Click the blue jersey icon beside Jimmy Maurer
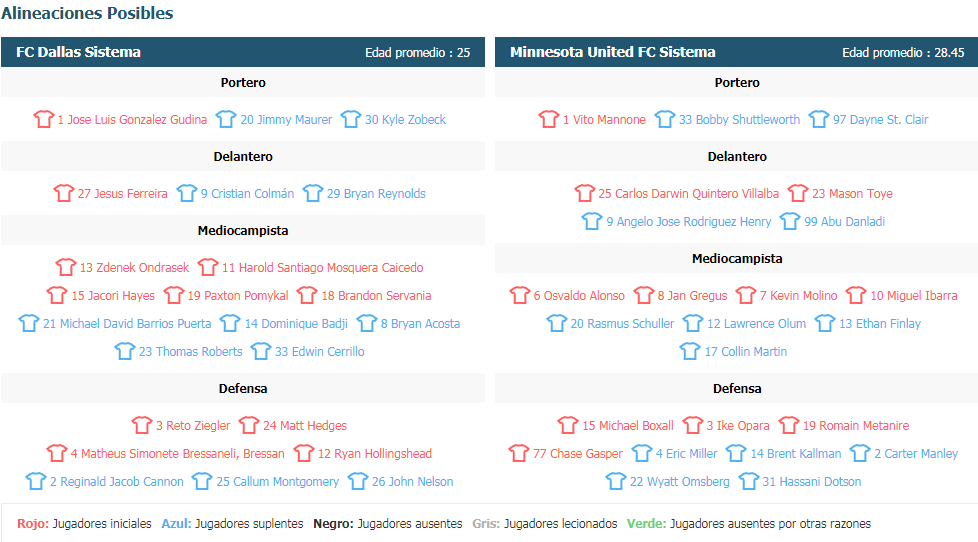 click(226, 119)
